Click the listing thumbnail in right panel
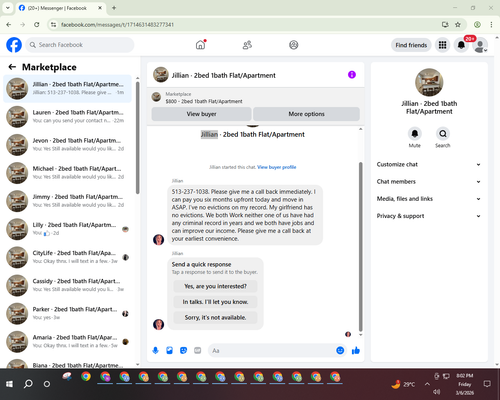The height and width of the screenshot is (400, 500). (429, 82)
